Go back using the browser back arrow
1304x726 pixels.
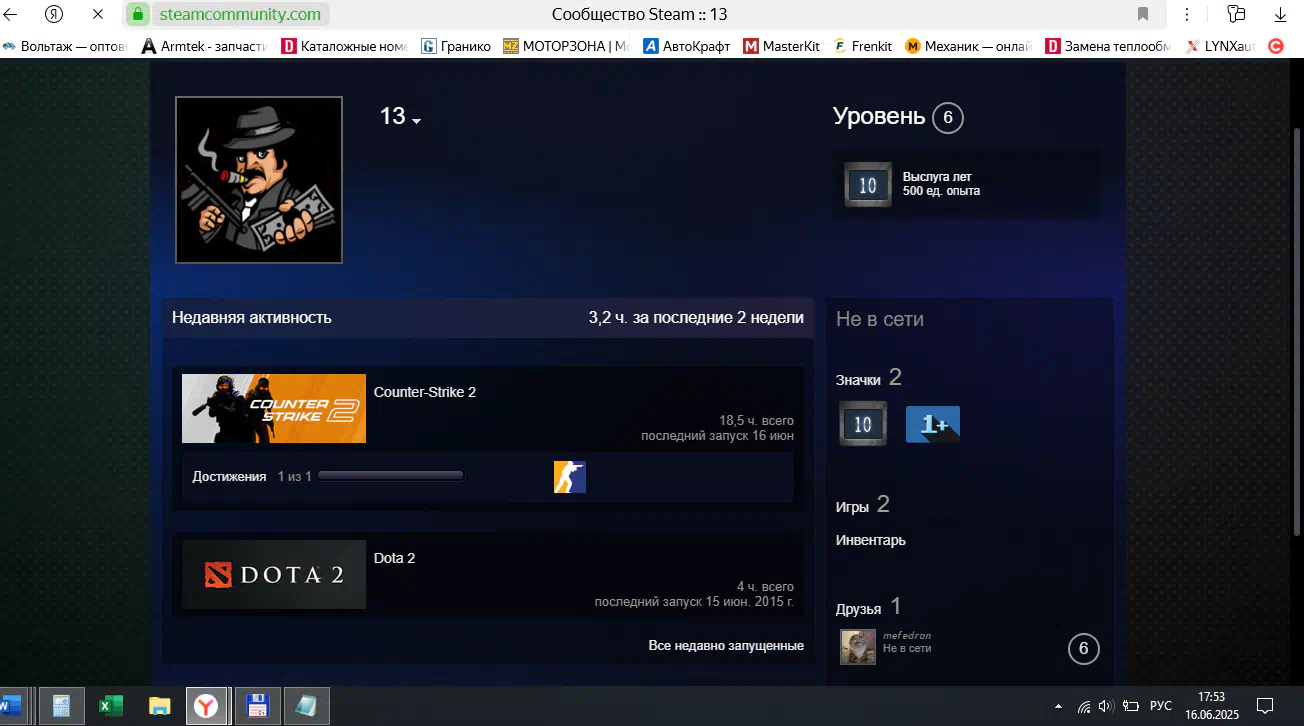click(12, 15)
